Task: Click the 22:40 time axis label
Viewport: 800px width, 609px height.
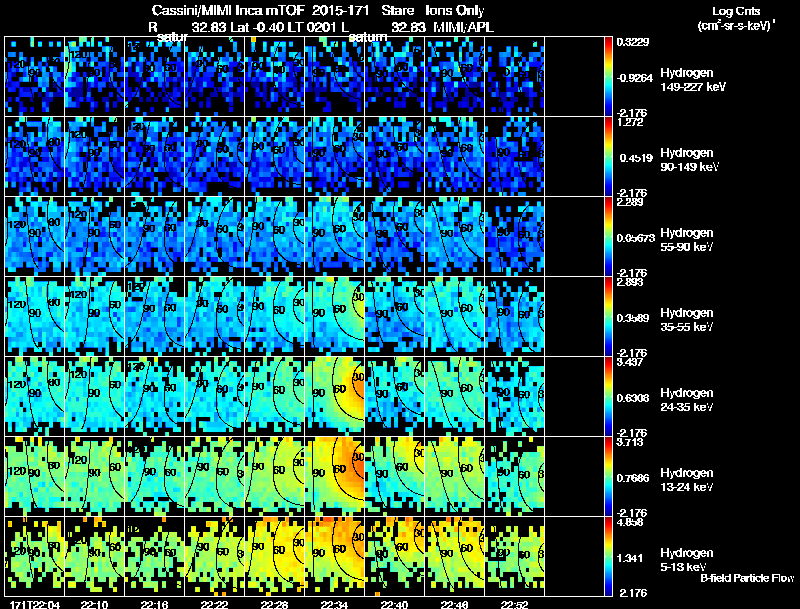Action: (x=394, y=605)
